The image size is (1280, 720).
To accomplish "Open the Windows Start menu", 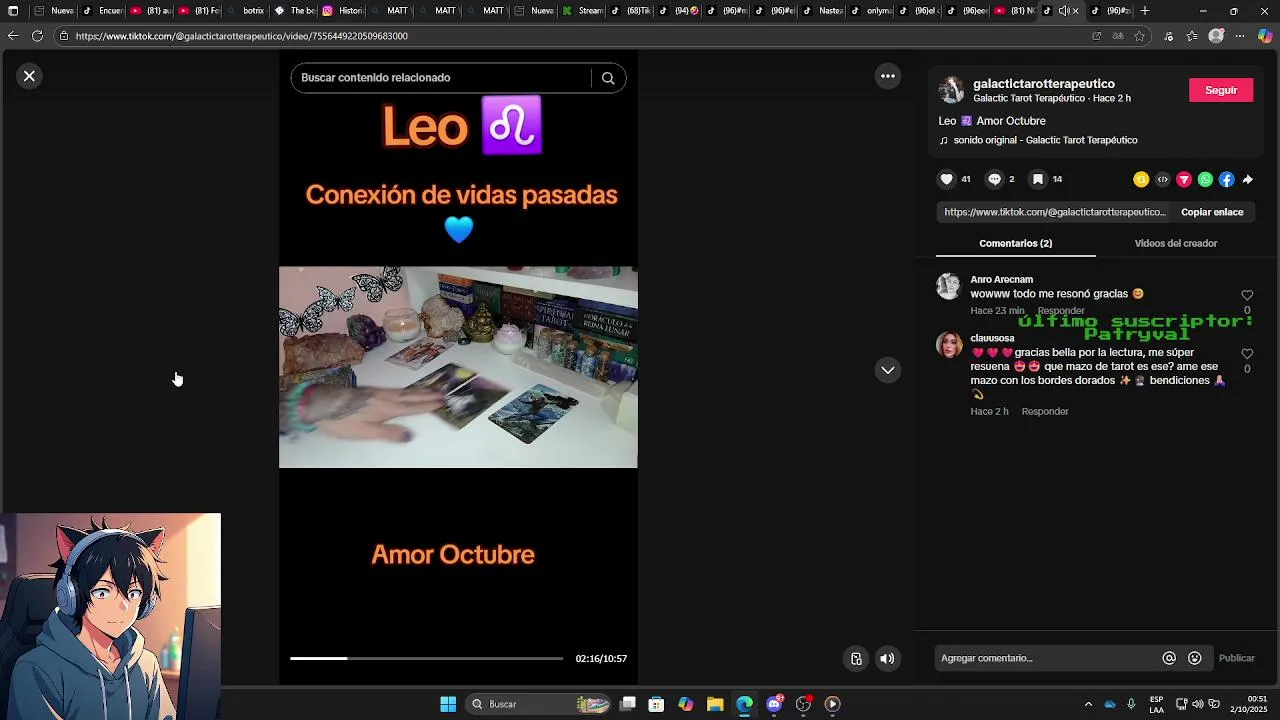I will pyautogui.click(x=448, y=704).
